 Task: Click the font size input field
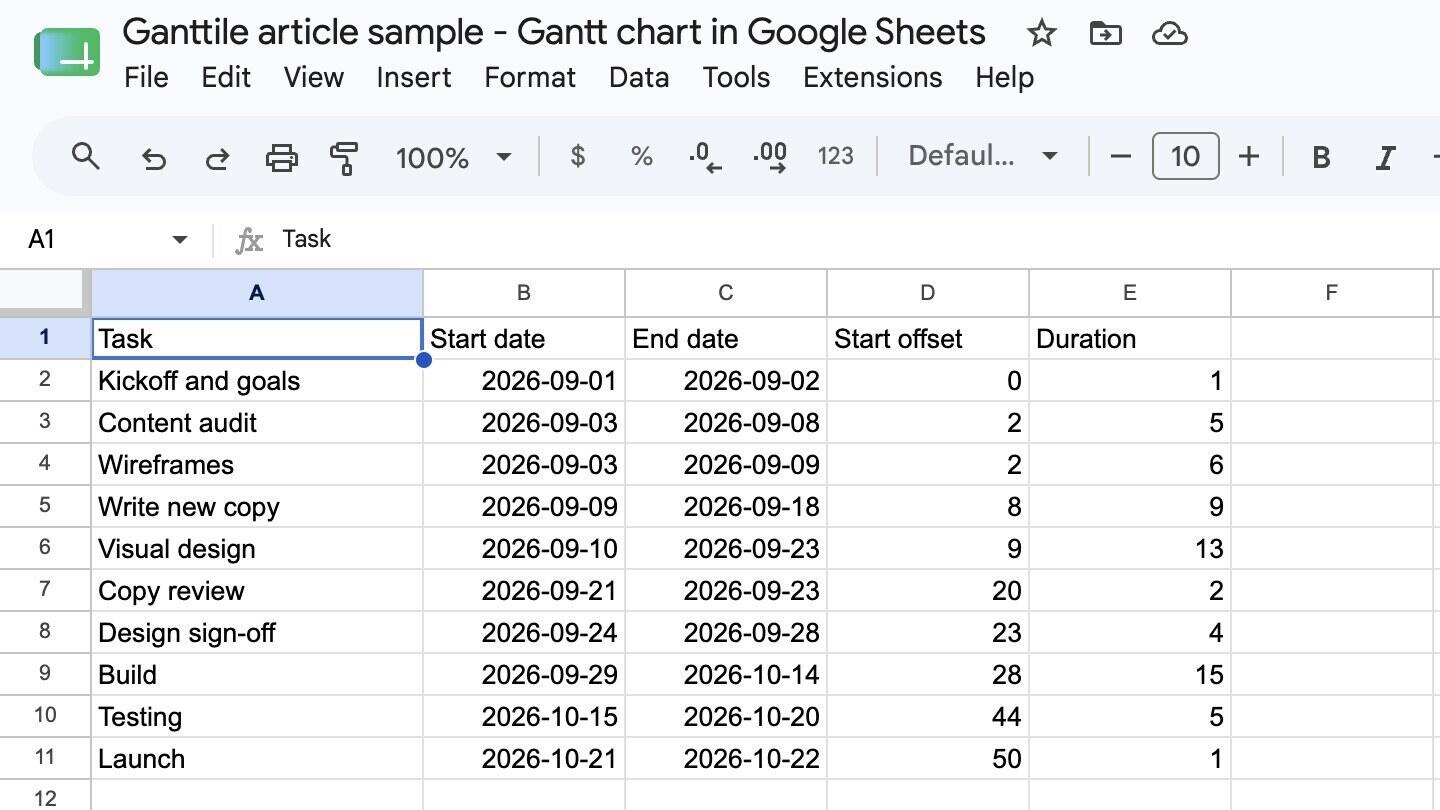[1185, 156]
